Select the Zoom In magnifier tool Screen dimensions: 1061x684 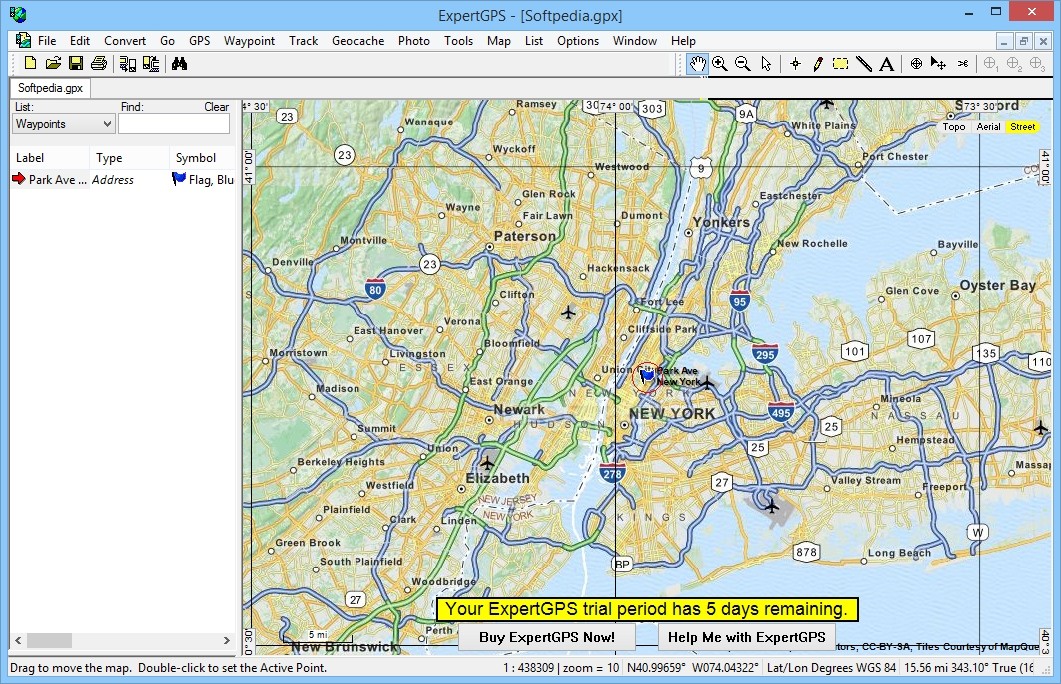[x=719, y=64]
